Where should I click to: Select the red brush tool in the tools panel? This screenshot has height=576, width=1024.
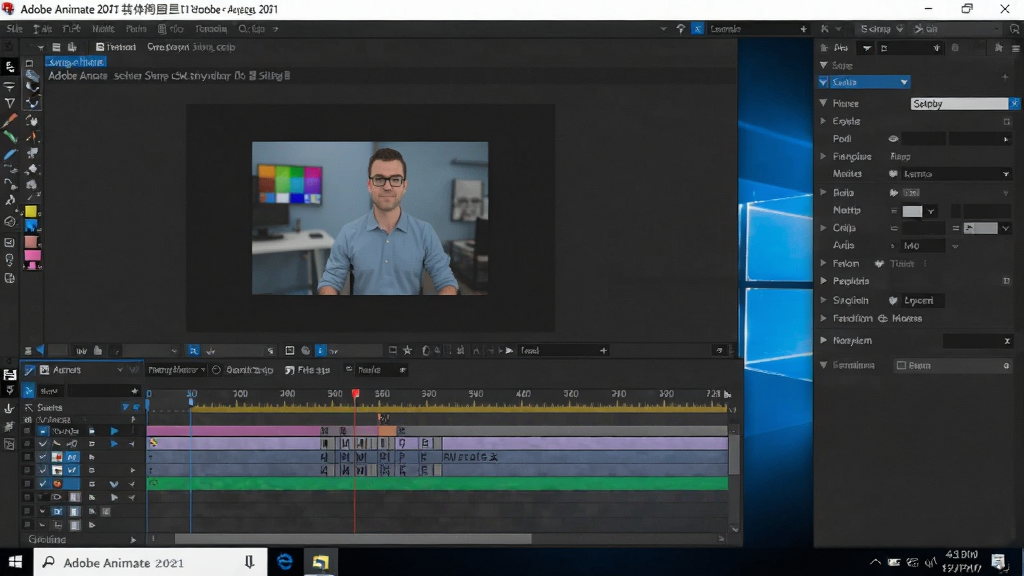pos(9,121)
